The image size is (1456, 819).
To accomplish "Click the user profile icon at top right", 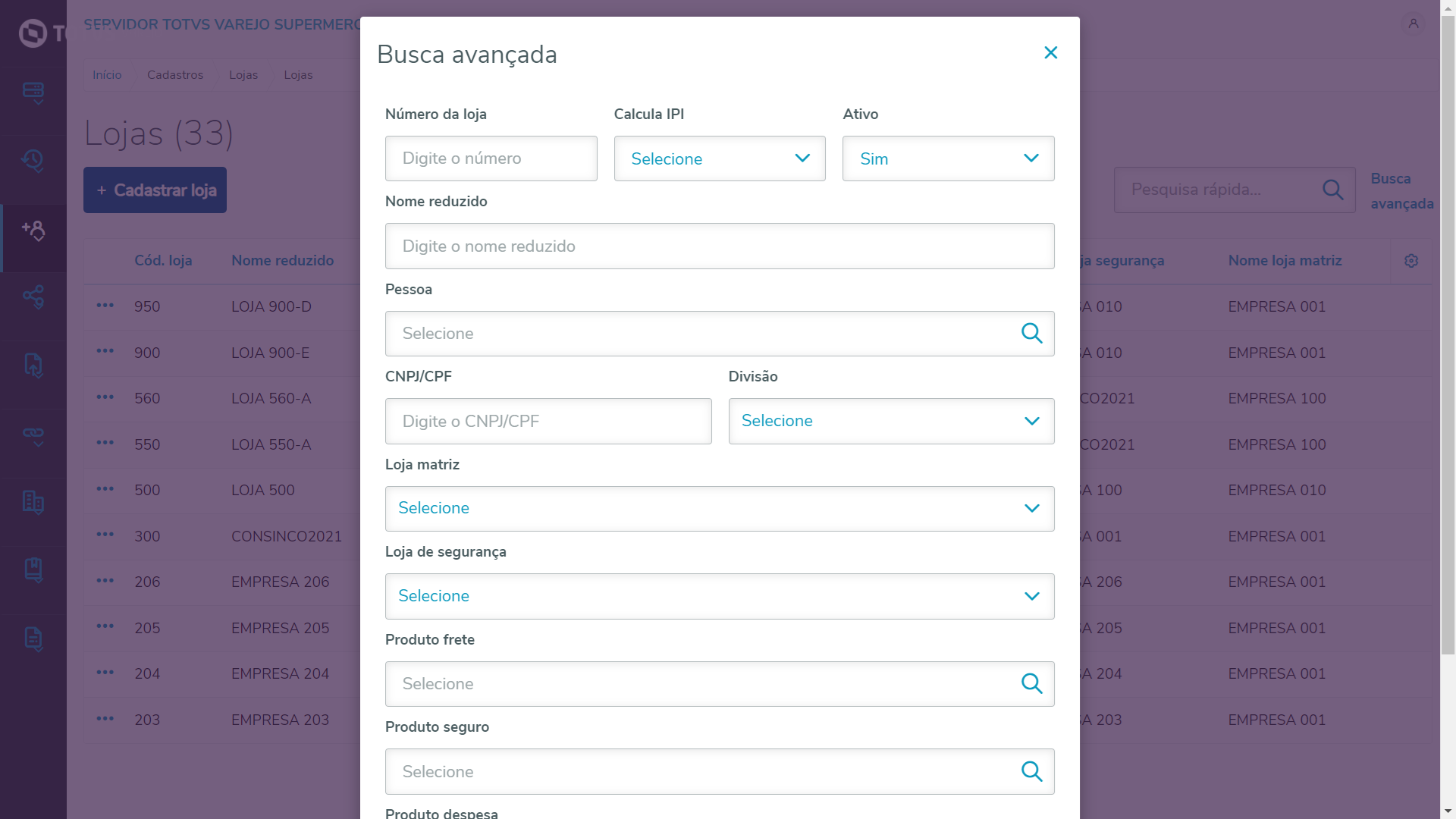I will click(x=1414, y=24).
